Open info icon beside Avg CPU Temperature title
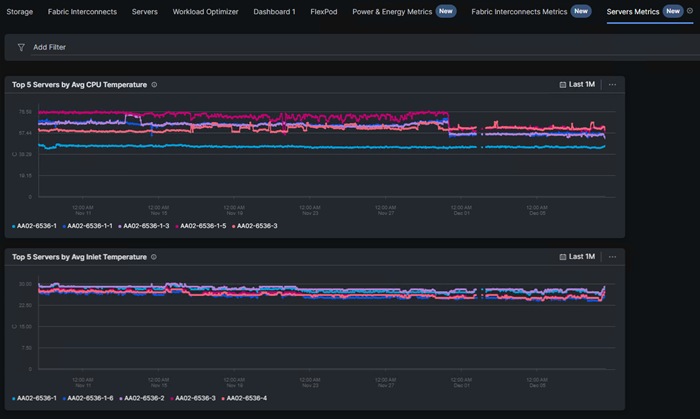Viewport: 700px width, 419px height. 154,85
